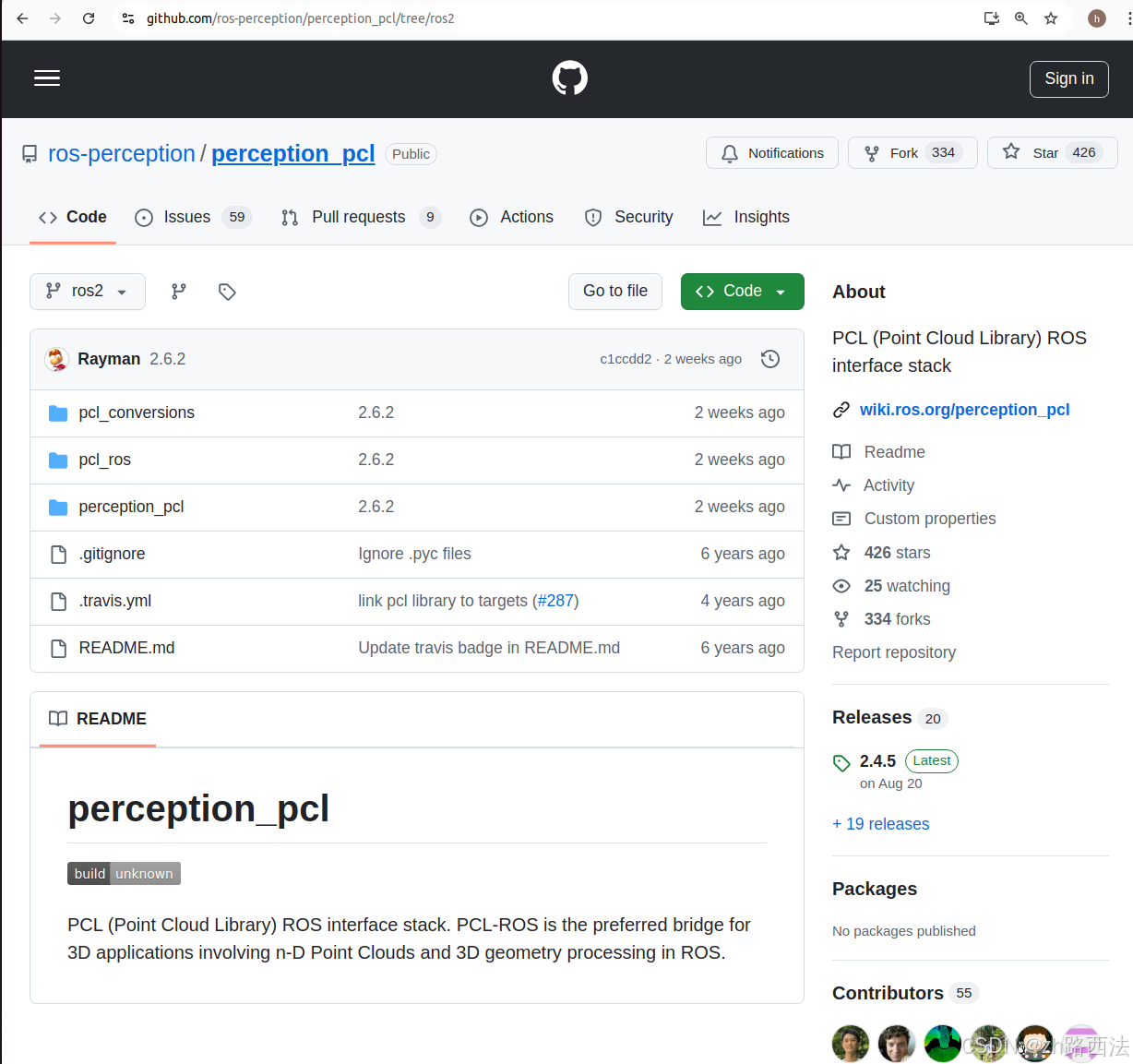Click the browser address bar URL
The height and width of the screenshot is (1064, 1133).
coord(301,18)
